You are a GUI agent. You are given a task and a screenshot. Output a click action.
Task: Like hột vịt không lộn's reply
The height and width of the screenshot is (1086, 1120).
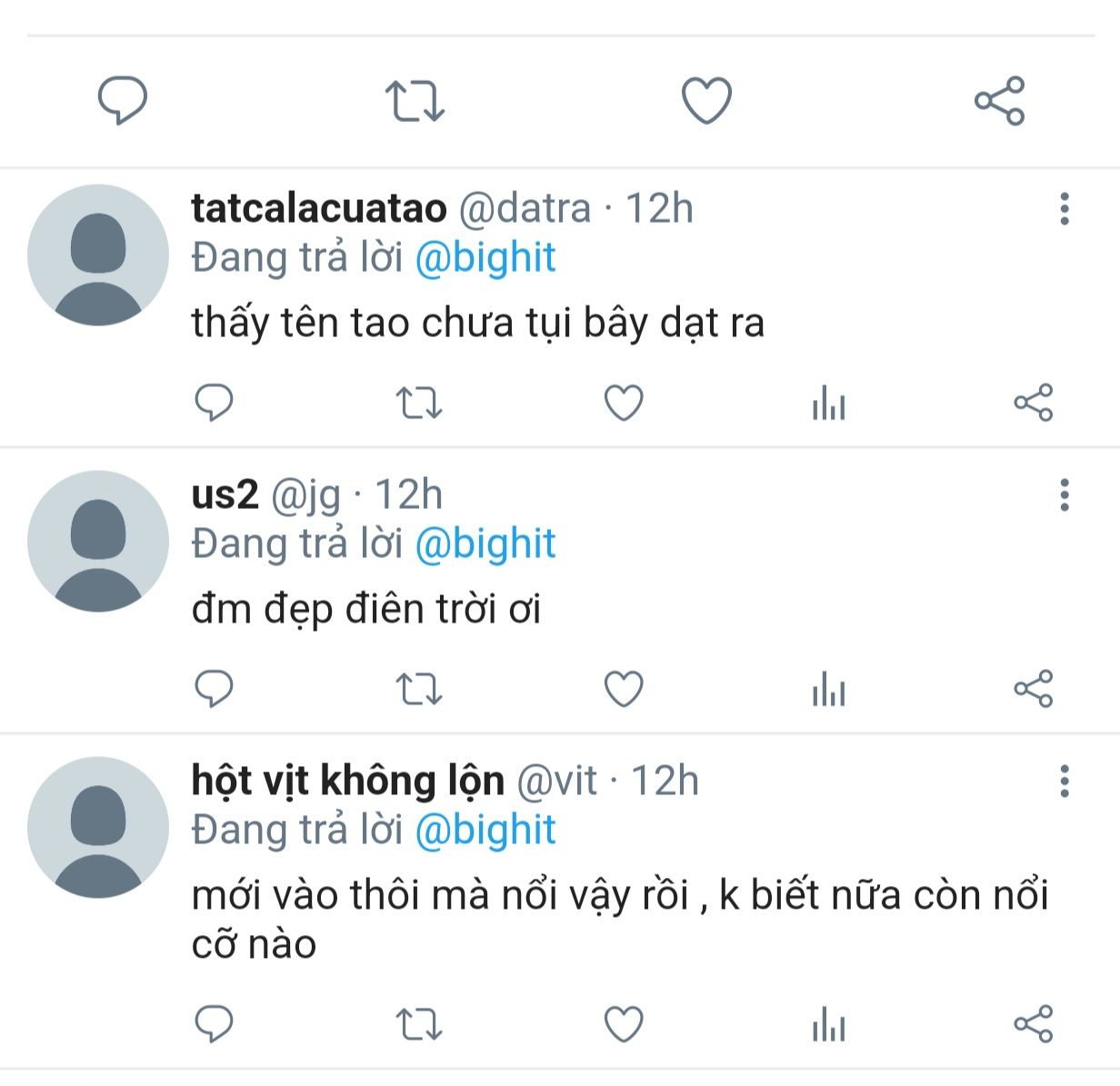(624, 1025)
